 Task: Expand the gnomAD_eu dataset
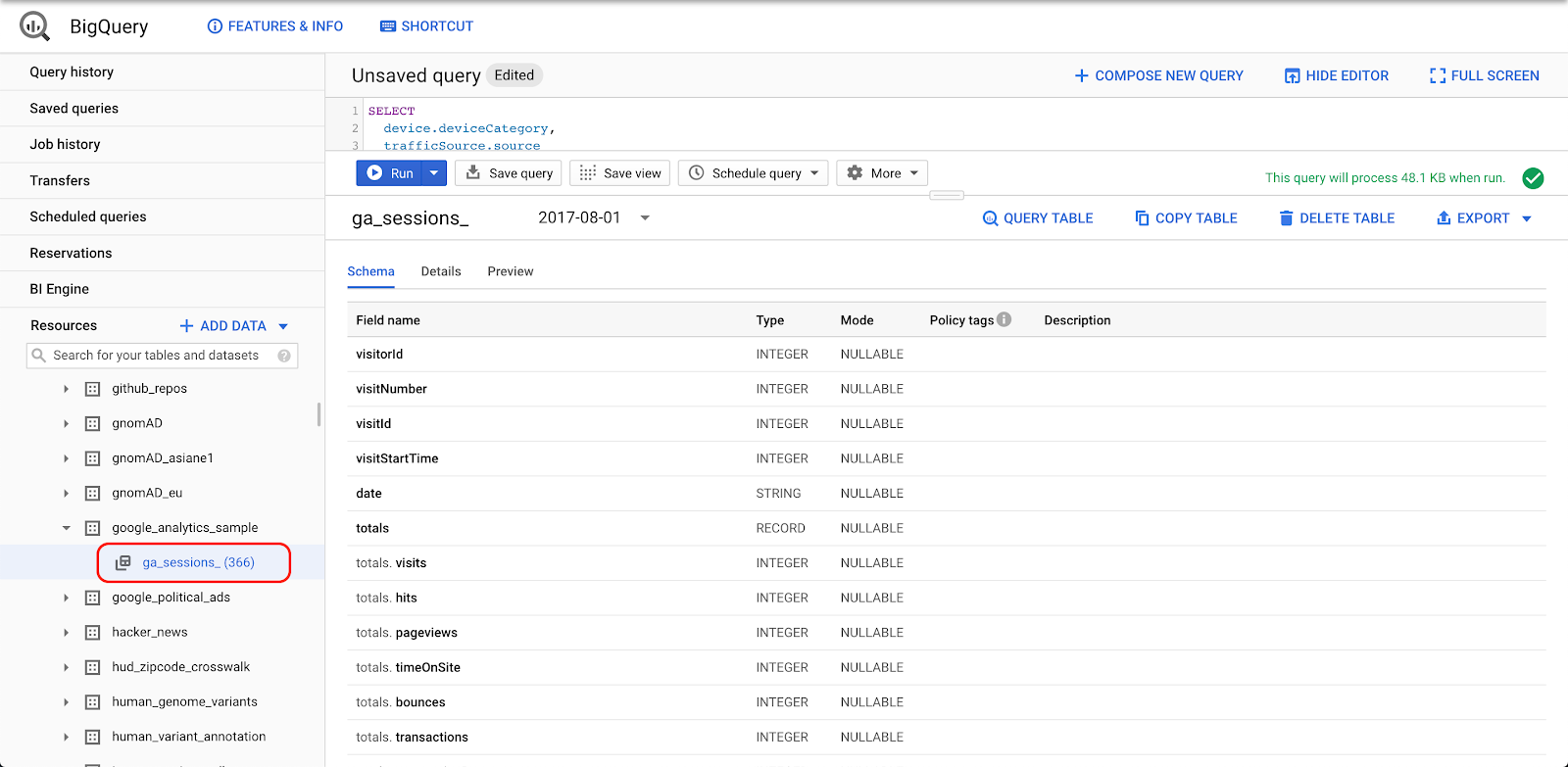66,494
